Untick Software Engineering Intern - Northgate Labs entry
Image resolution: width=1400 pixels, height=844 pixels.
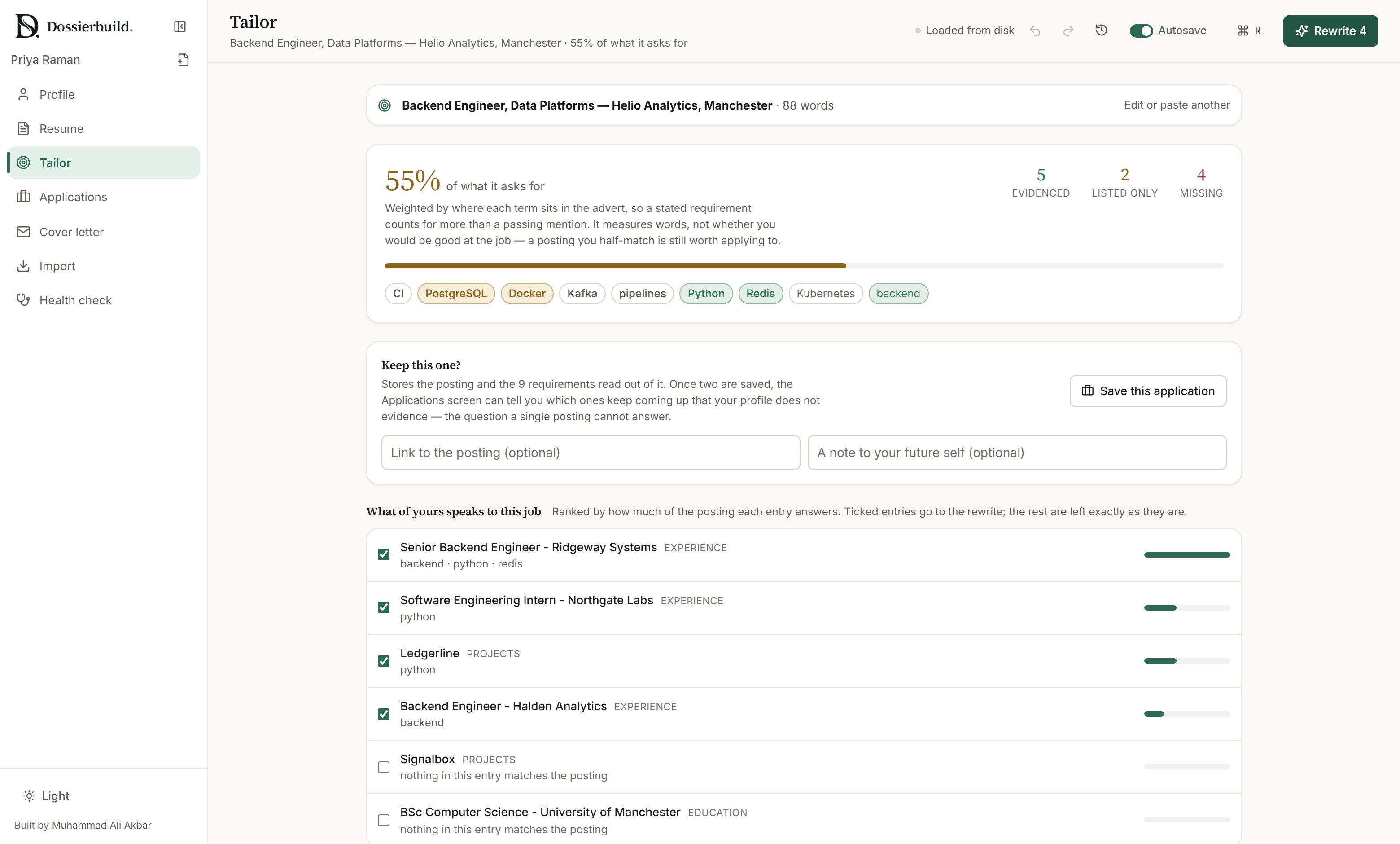tap(384, 607)
